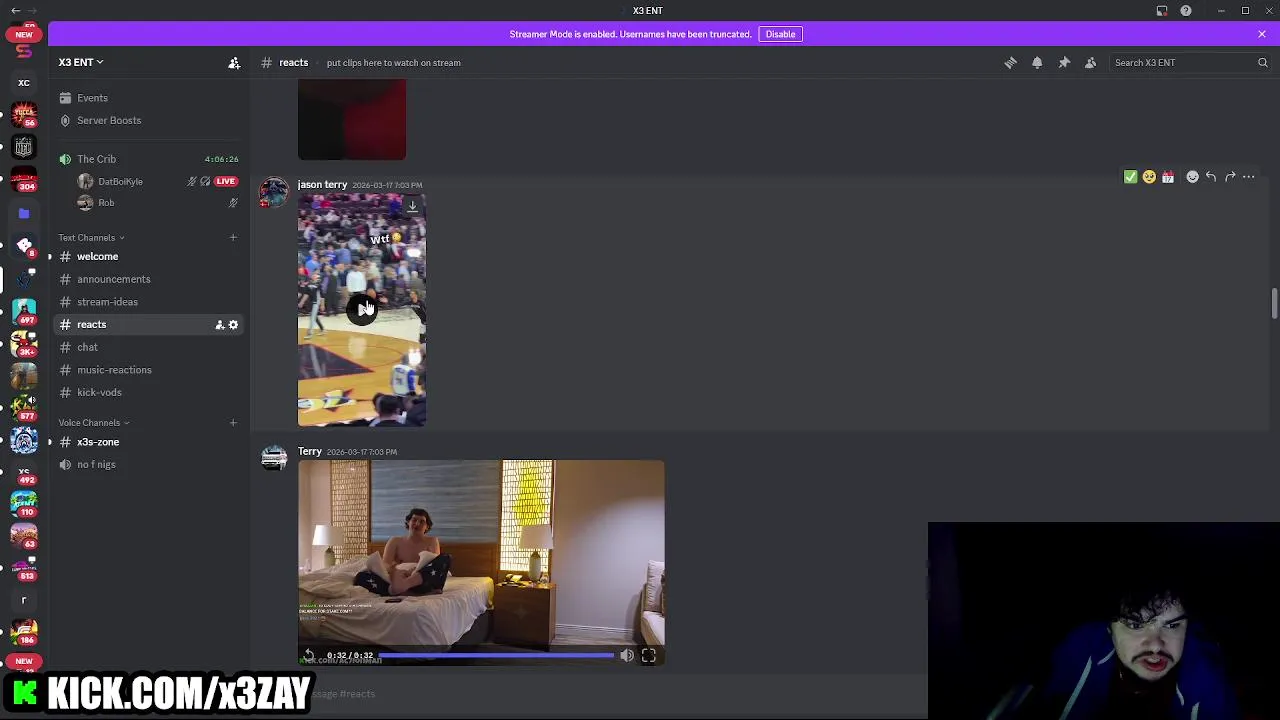Add a new text channel

click(233, 237)
